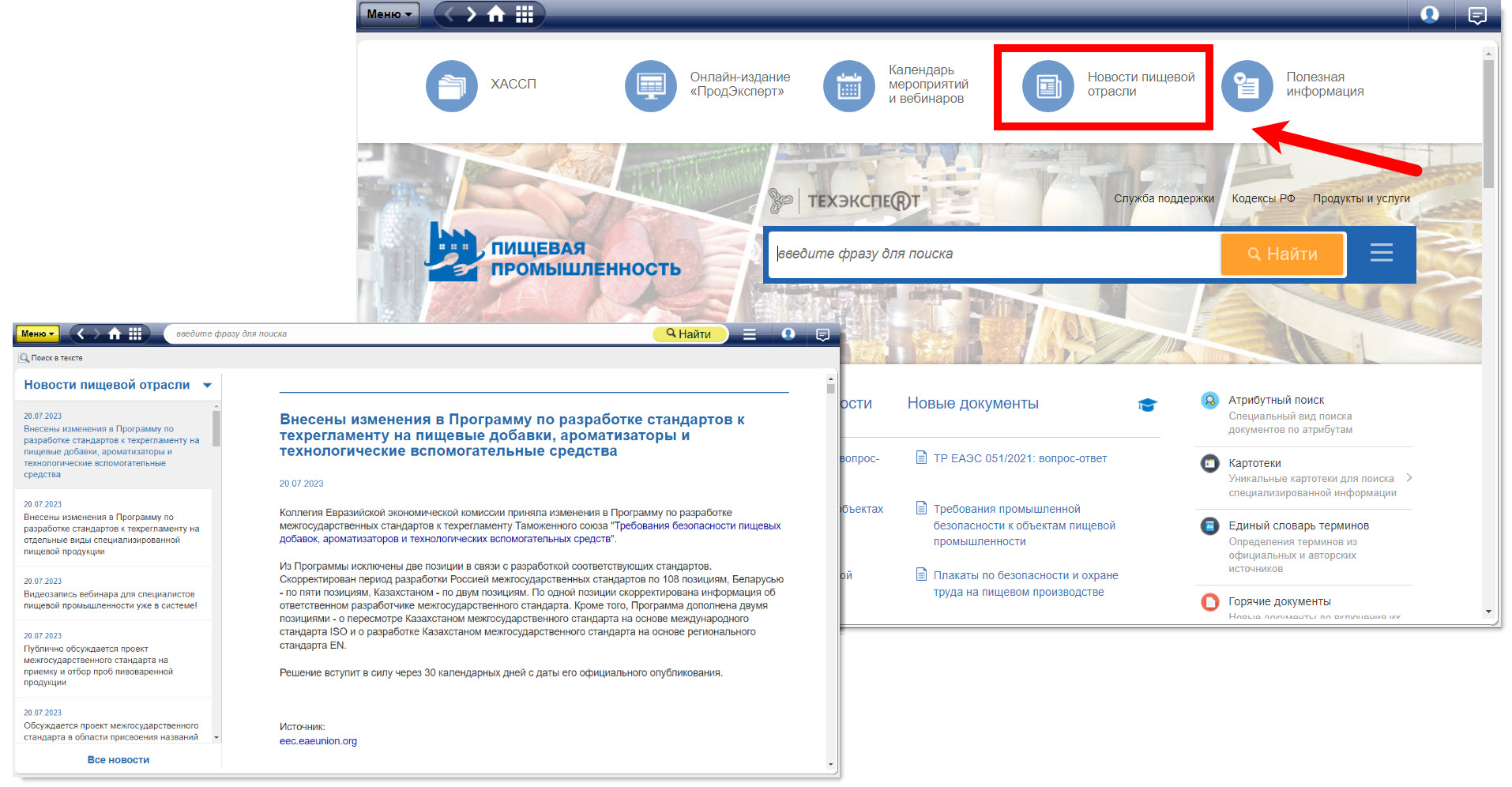Screen dimensions: 1512x787
Task: Open feedback message icon in back window
Action: pos(1477,15)
